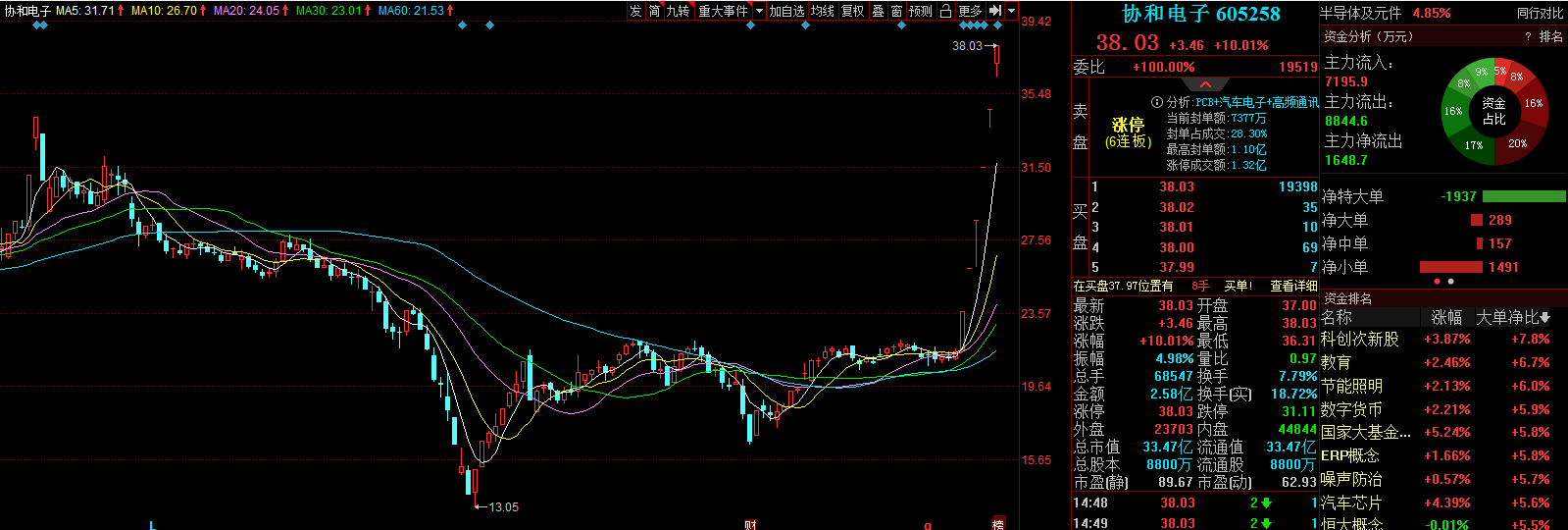1568x530 pixels.
Task: Click 涨幅 column header
Action: click(1446, 317)
